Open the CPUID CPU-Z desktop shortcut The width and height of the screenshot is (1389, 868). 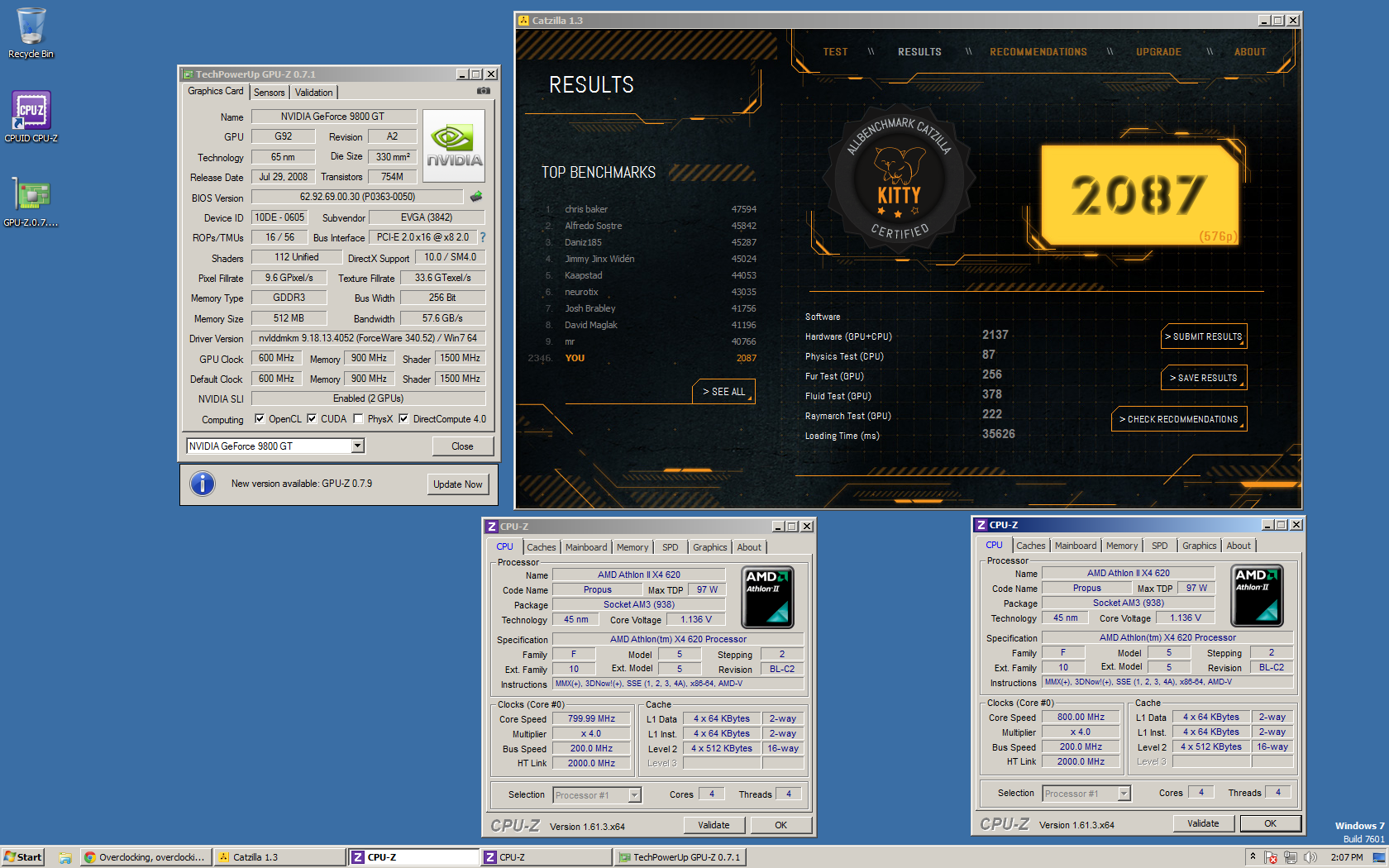tap(31, 117)
